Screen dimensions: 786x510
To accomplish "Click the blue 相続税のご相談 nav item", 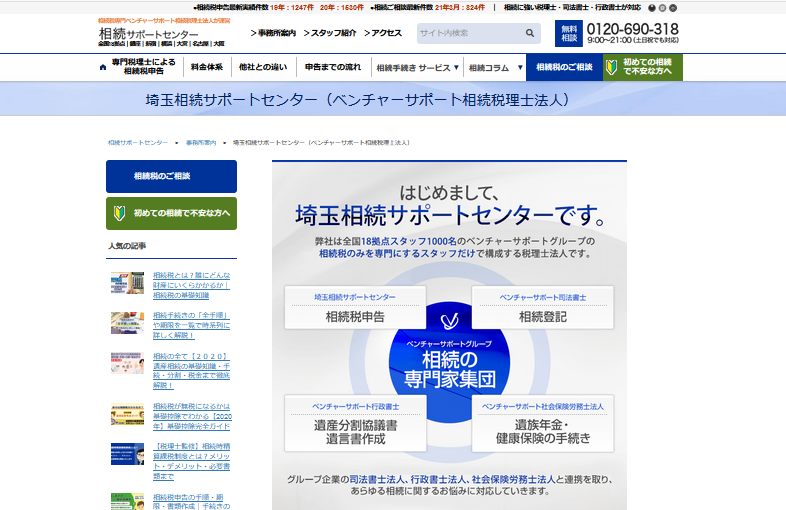I will (564, 67).
